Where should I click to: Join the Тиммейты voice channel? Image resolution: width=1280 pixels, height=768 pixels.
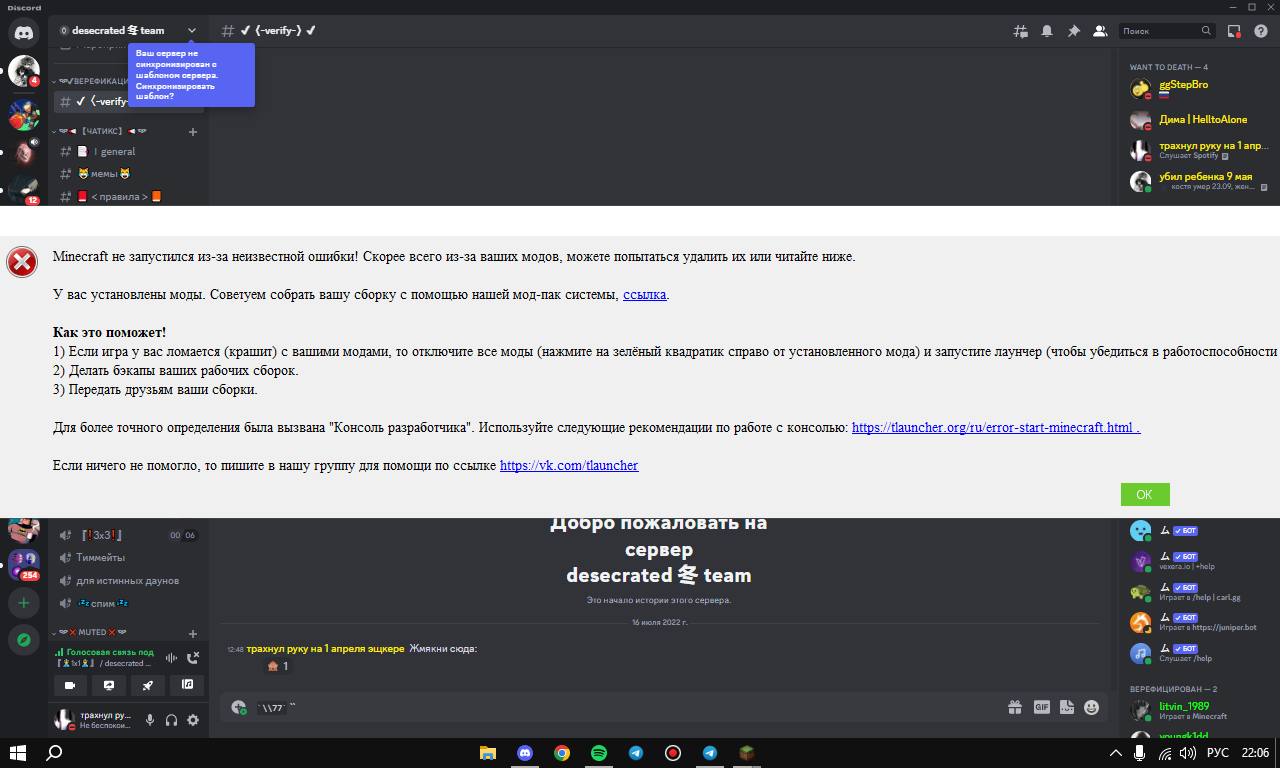coord(129,558)
